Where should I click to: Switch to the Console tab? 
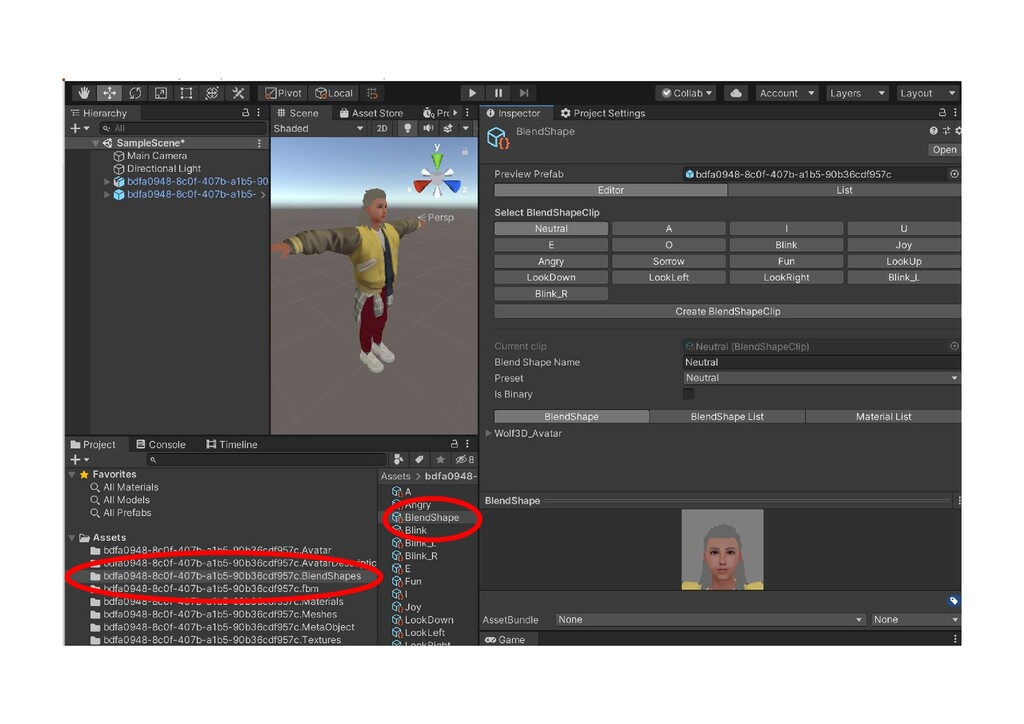161,445
